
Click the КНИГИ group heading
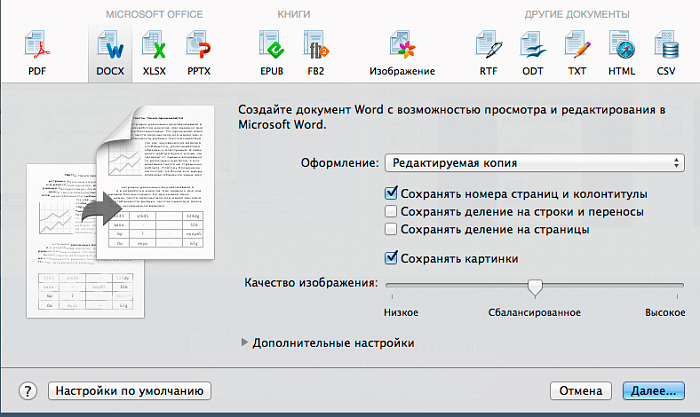[x=294, y=14]
